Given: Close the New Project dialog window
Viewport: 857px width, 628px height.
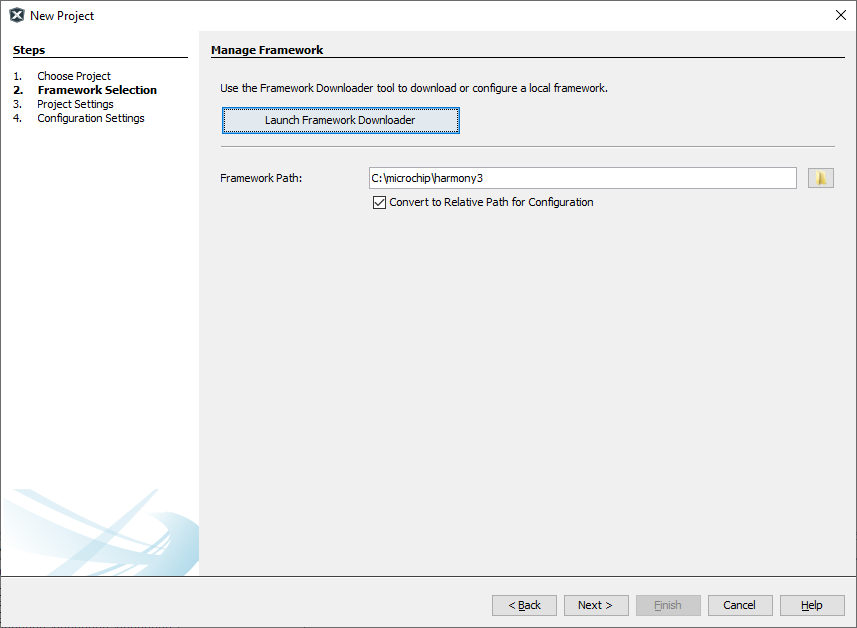Looking at the screenshot, I should [x=840, y=15].
